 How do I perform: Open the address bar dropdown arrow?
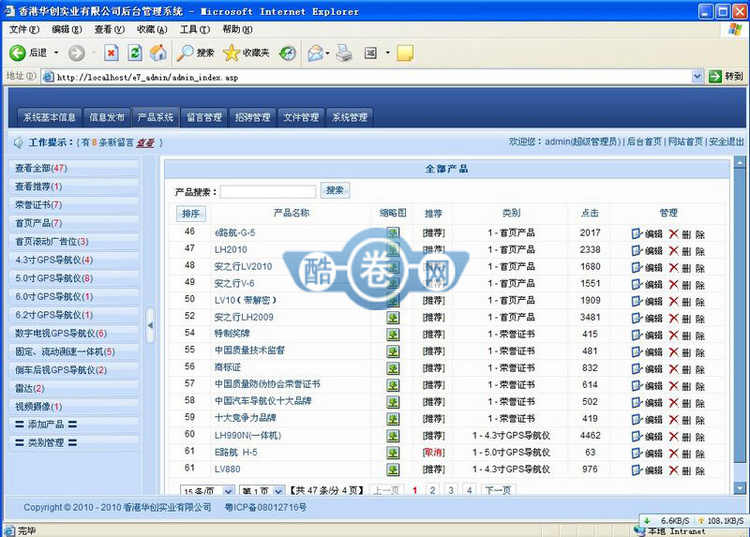click(x=697, y=76)
